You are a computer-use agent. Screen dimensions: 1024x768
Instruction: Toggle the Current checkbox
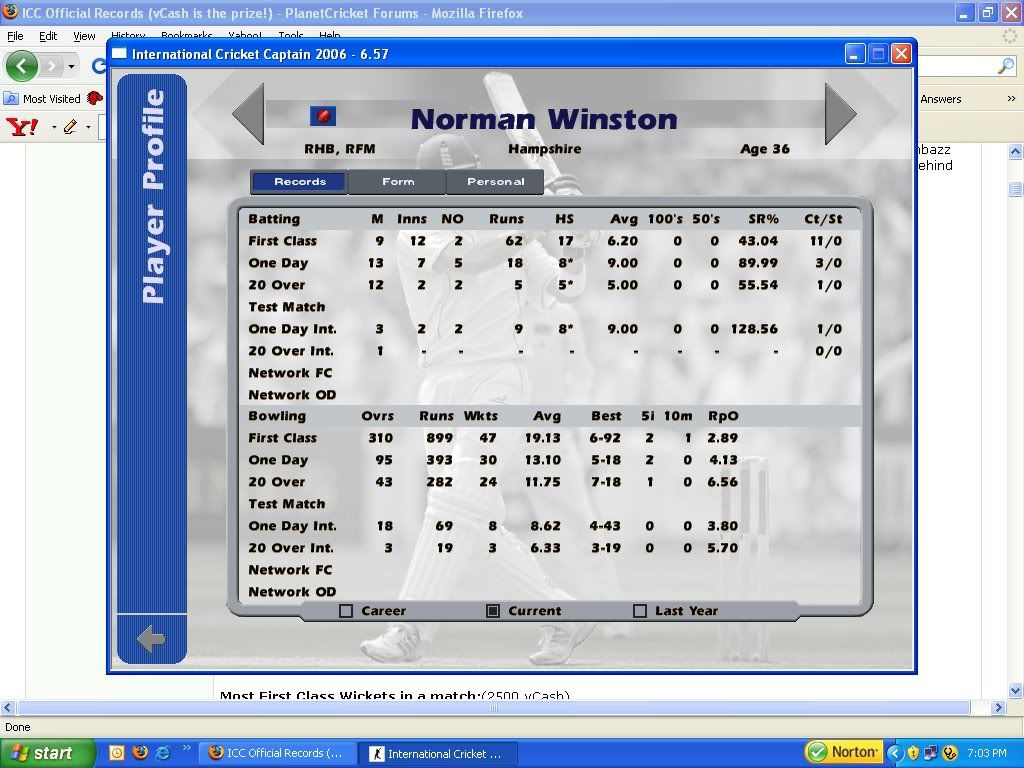point(493,611)
